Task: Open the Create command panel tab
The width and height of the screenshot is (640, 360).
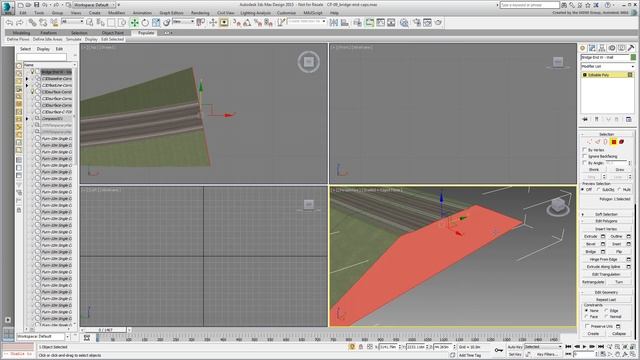Action: point(583,48)
